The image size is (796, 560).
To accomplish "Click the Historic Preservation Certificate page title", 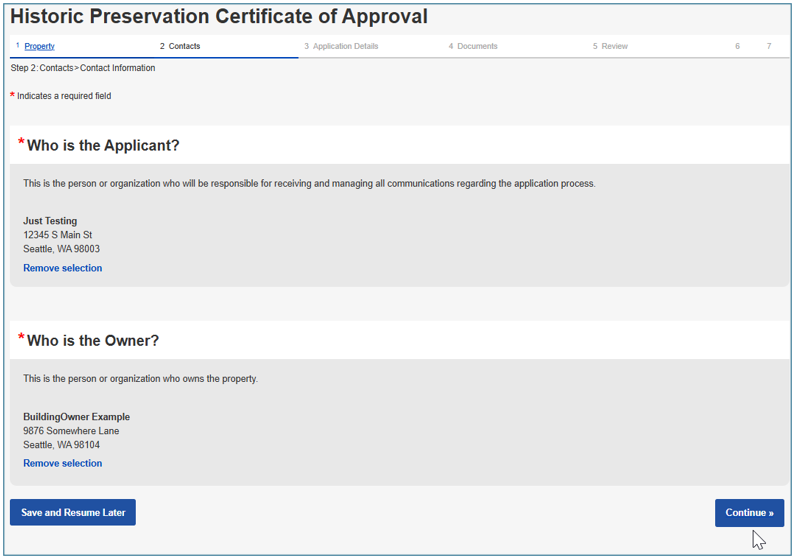I will coord(219,17).
